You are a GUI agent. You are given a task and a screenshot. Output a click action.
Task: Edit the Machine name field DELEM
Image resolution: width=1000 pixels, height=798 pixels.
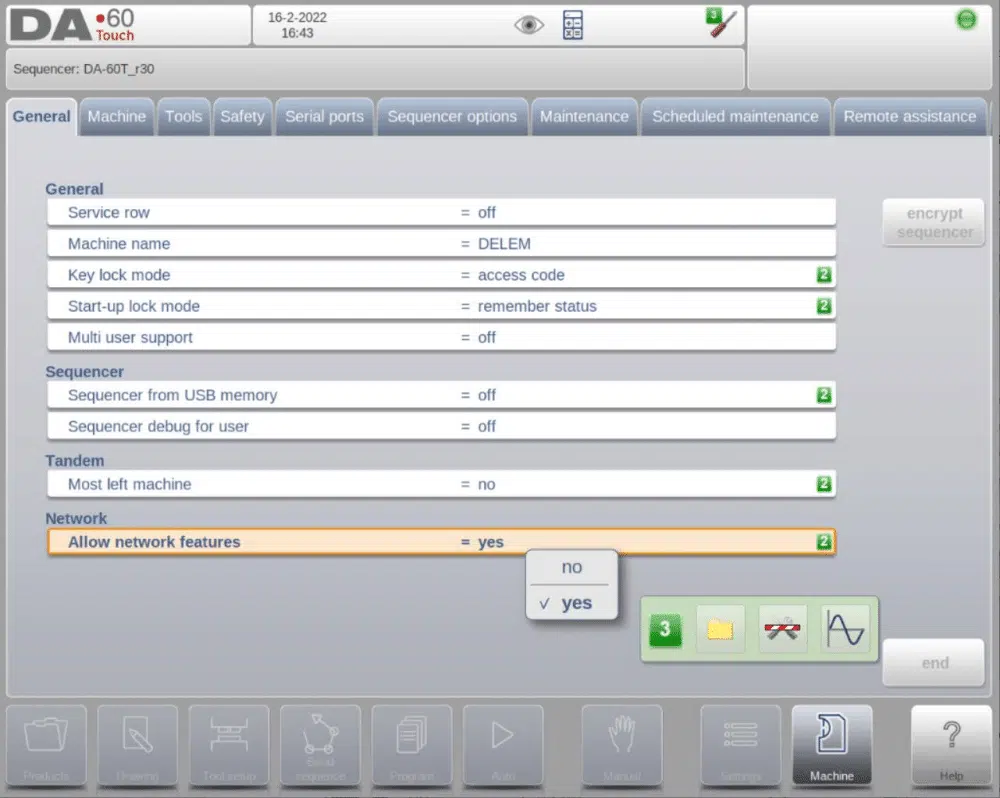[441, 244]
